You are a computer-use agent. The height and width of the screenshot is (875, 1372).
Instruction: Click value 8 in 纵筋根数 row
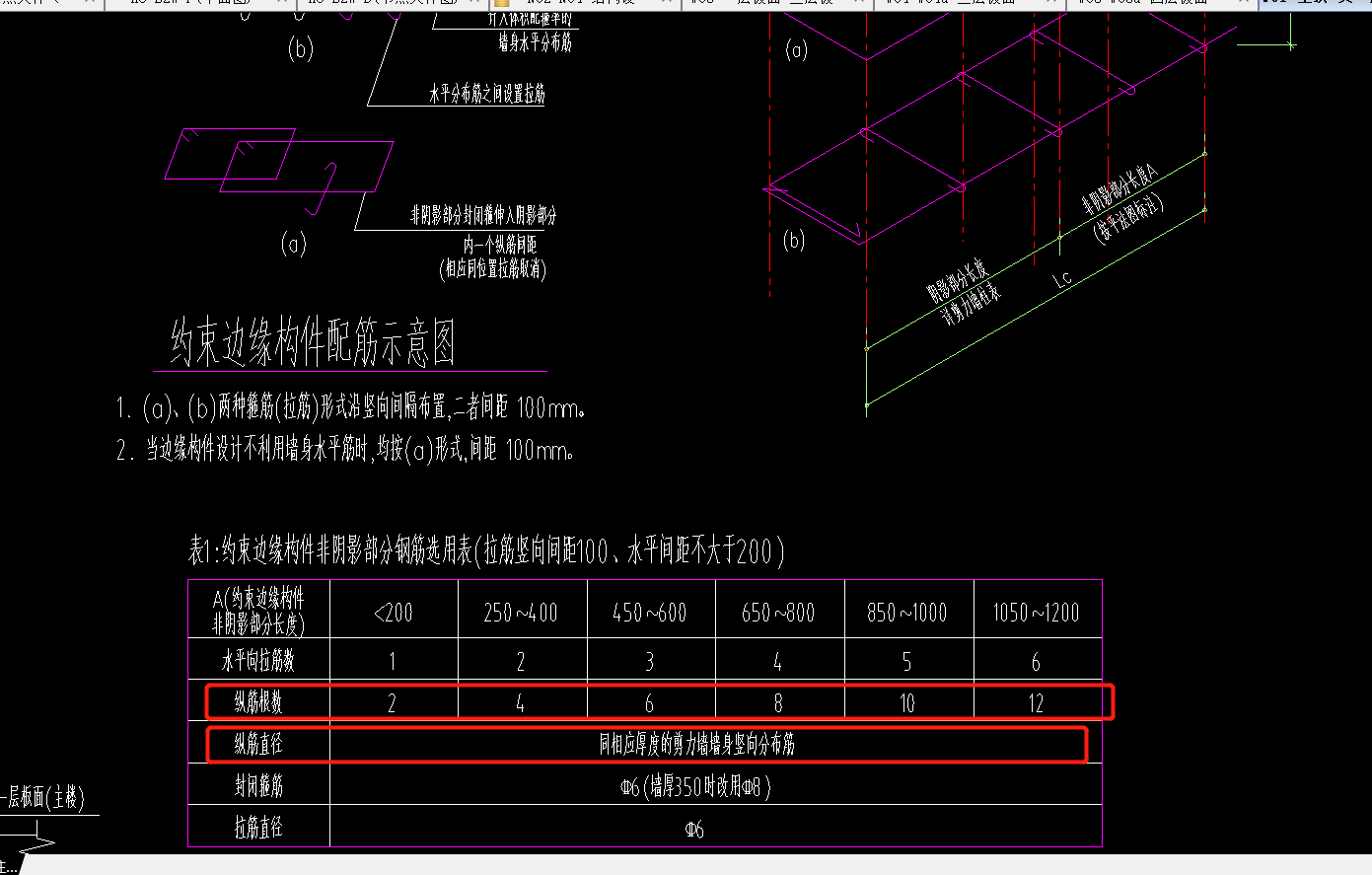pos(778,703)
